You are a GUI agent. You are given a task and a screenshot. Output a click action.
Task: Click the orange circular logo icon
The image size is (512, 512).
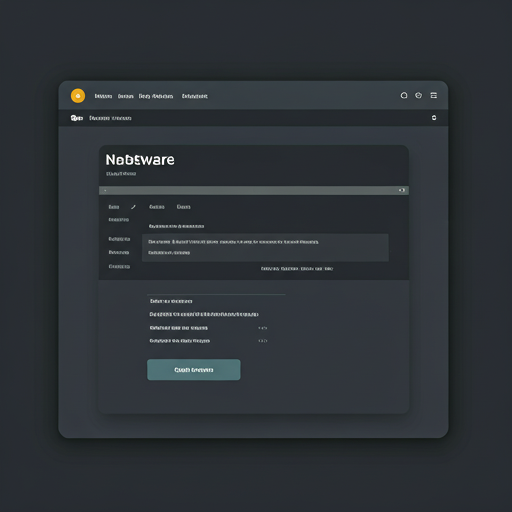(x=78, y=96)
